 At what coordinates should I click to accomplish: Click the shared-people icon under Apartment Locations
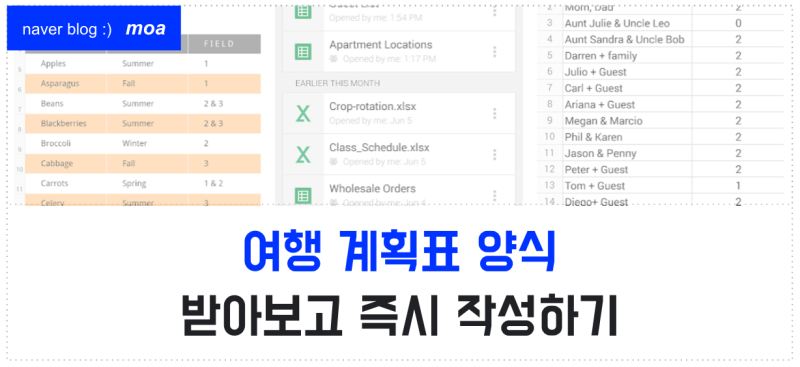pyautogui.click(x=334, y=59)
